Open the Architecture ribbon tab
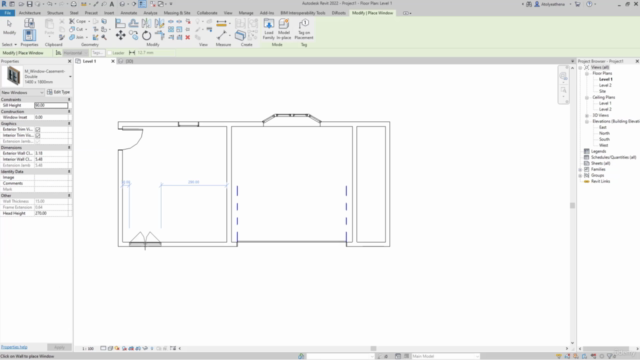Screen dimensions: 640x360 tap(30, 13)
